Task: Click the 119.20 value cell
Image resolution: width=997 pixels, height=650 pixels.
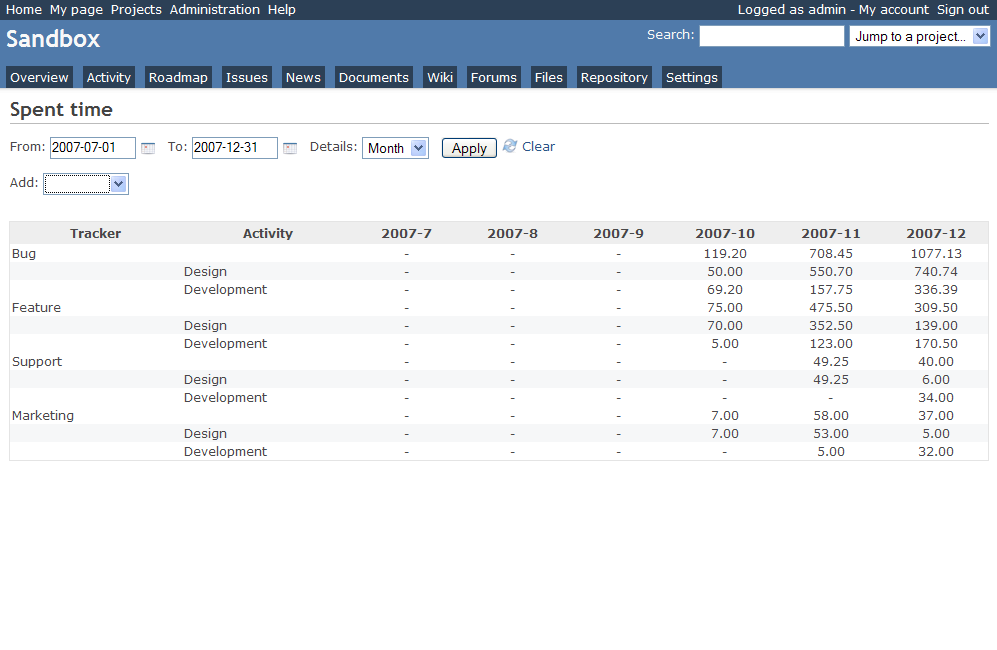Action: [725, 254]
